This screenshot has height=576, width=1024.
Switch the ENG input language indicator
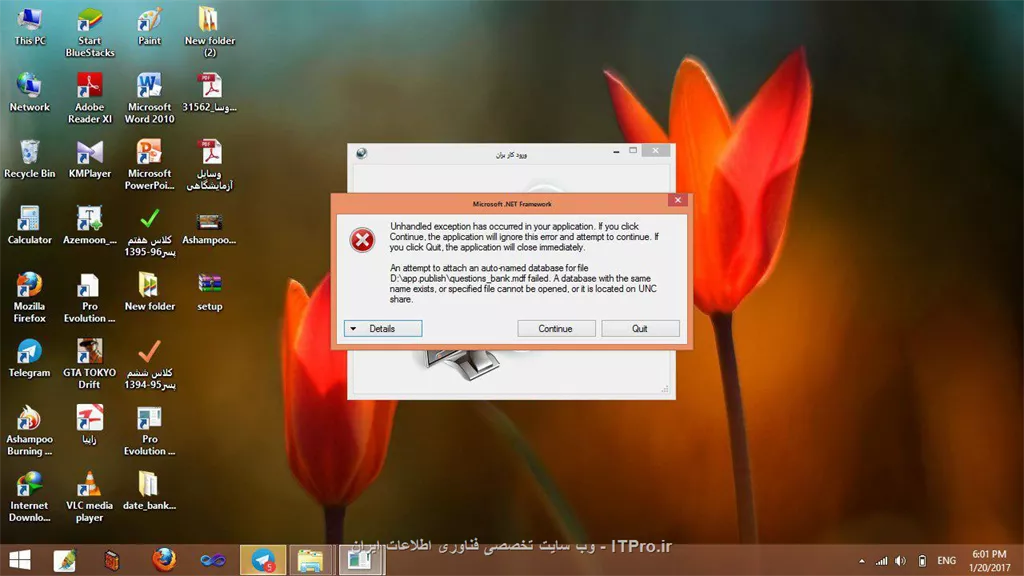[946, 561]
